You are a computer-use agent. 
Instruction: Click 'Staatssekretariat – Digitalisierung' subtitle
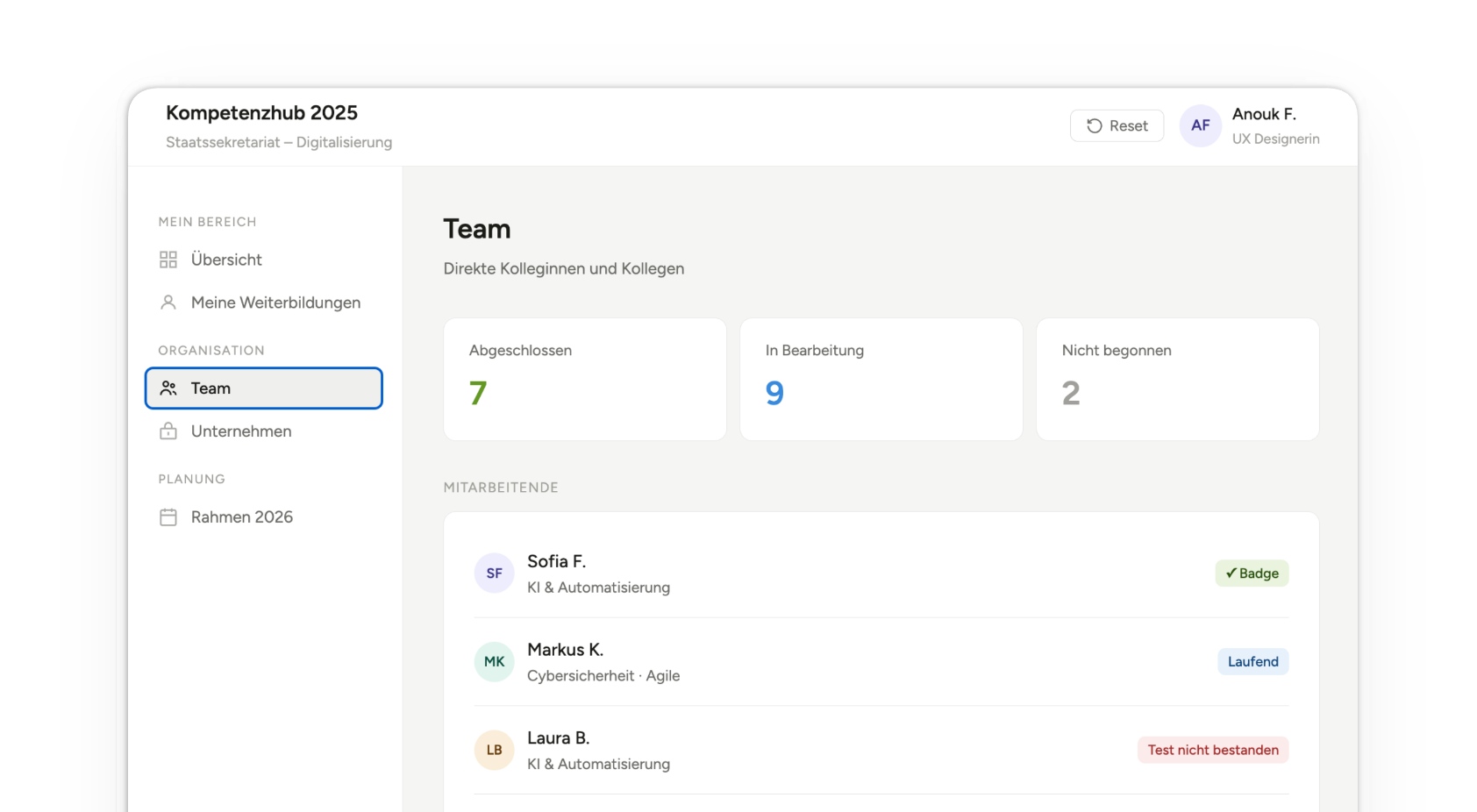click(x=279, y=142)
